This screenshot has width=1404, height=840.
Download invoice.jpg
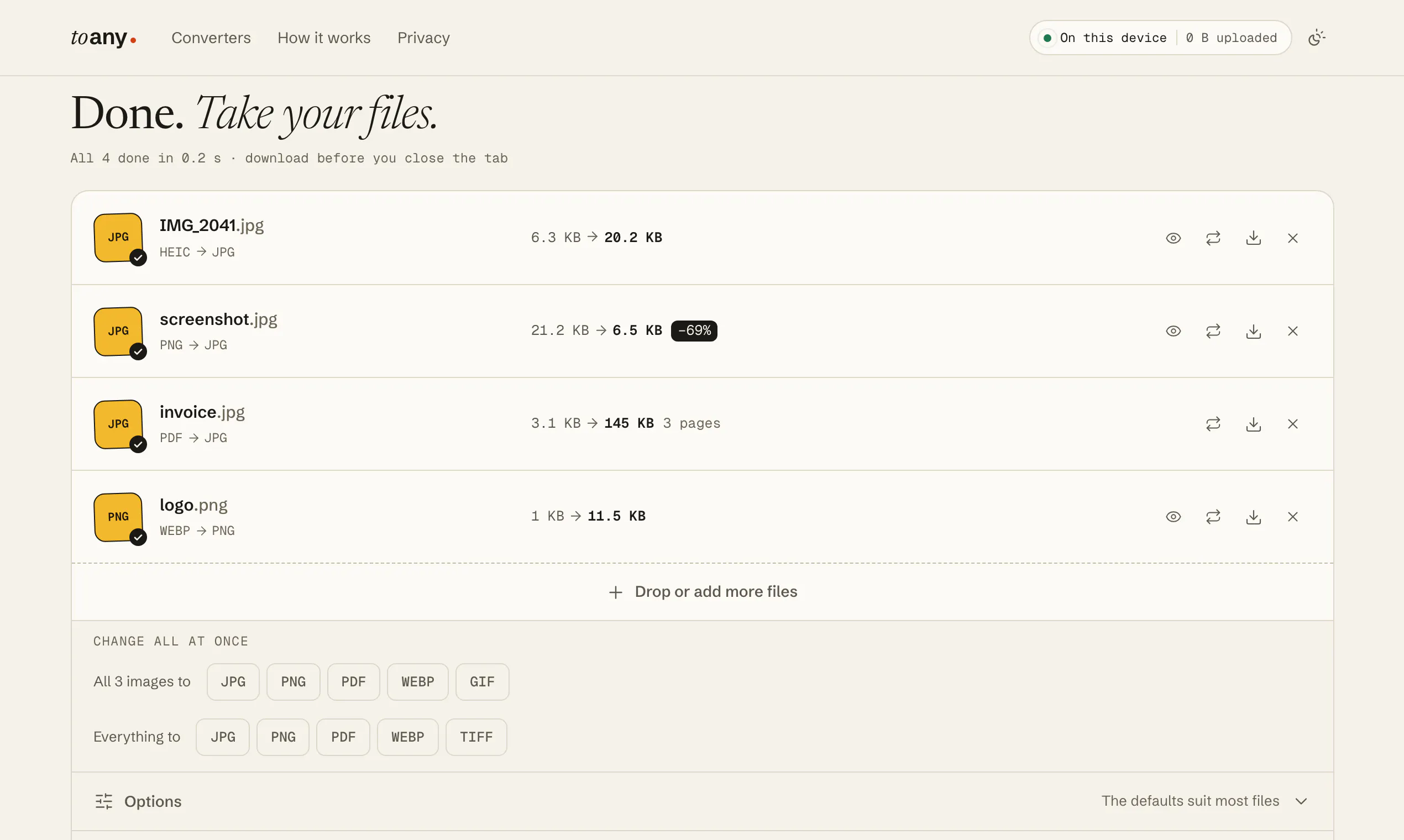click(x=1254, y=424)
